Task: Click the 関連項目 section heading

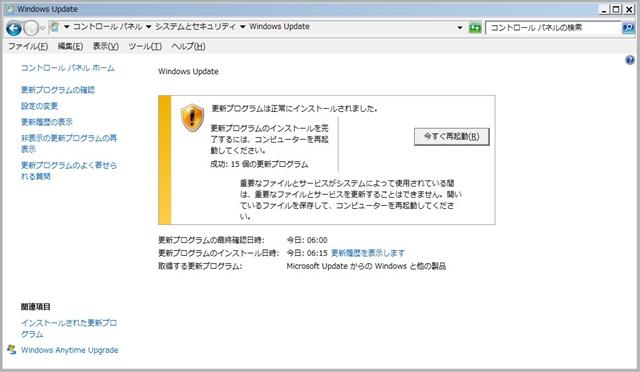Action: click(36, 307)
